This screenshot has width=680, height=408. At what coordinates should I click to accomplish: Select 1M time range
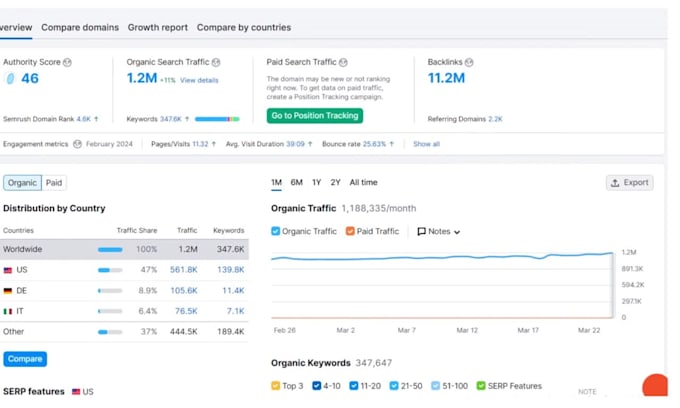(x=276, y=183)
